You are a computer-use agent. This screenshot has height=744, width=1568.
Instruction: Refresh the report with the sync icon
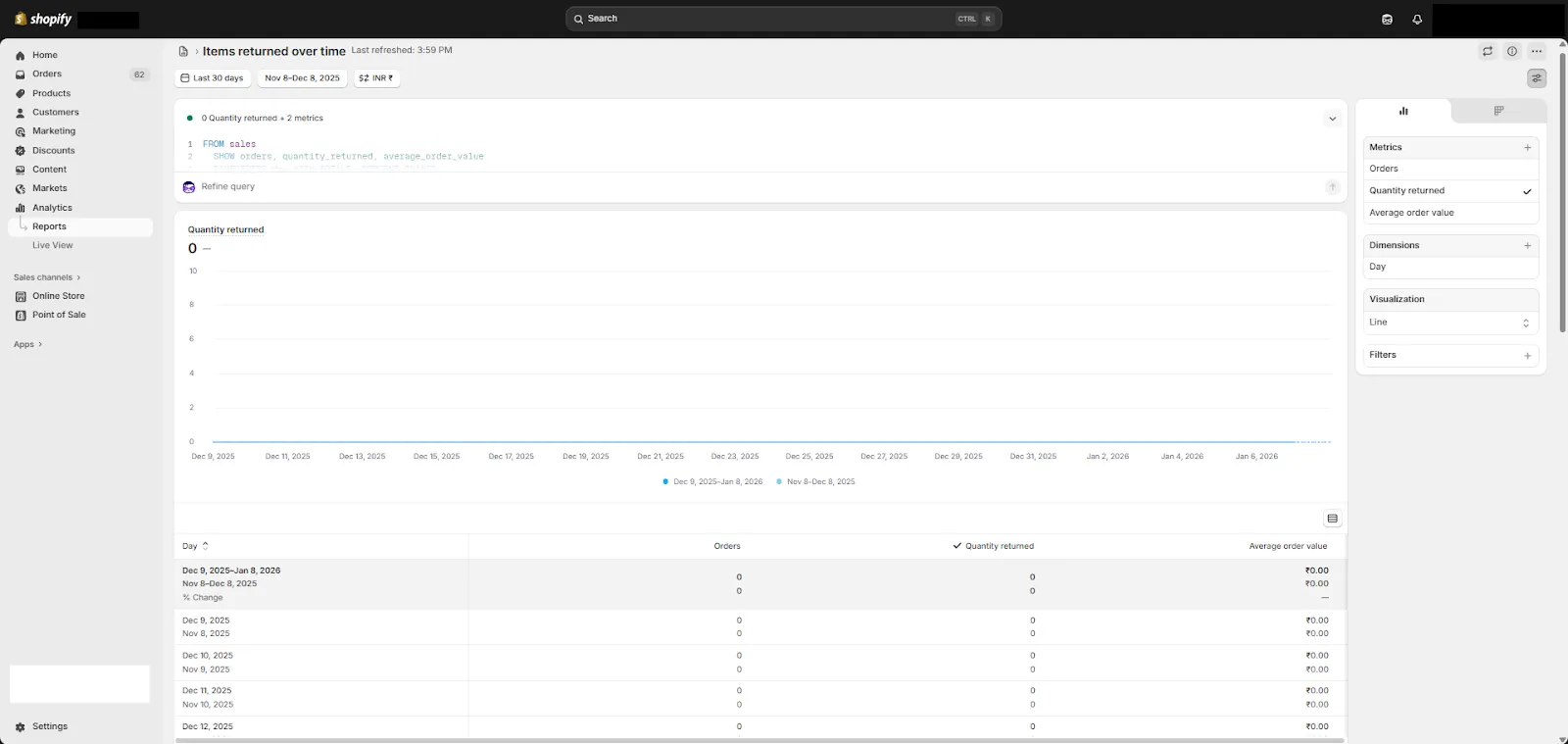[1488, 51]
